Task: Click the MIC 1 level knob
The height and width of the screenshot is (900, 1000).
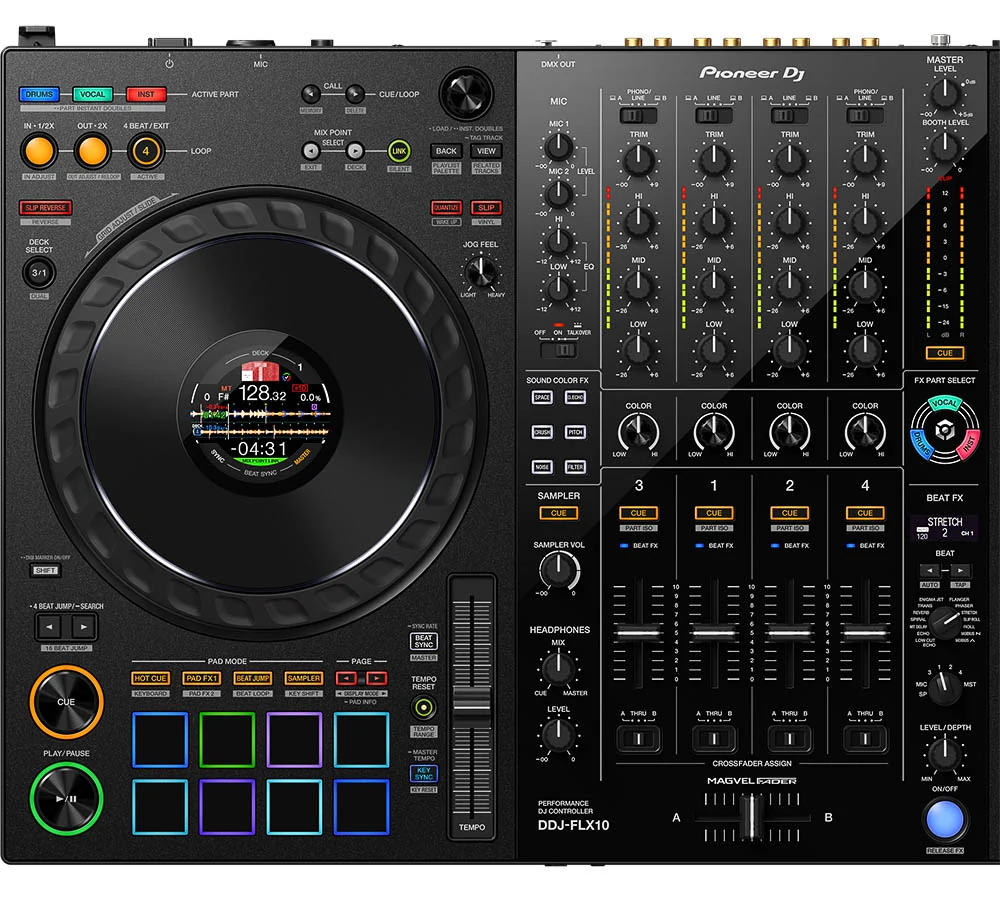Action: coord(559,147)
